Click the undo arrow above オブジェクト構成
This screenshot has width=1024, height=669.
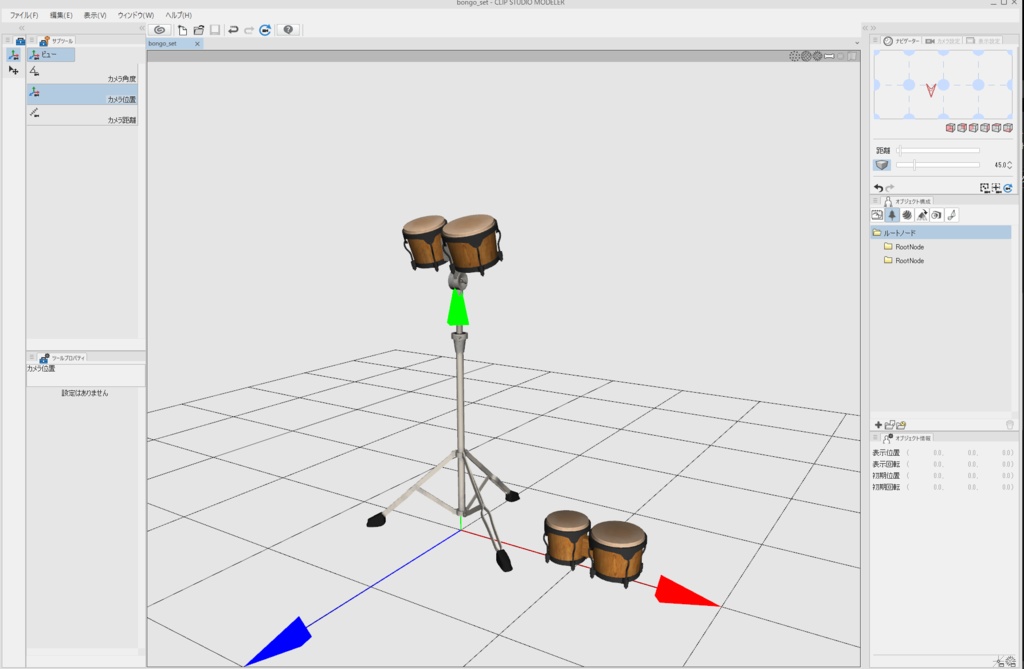[879, 187]
